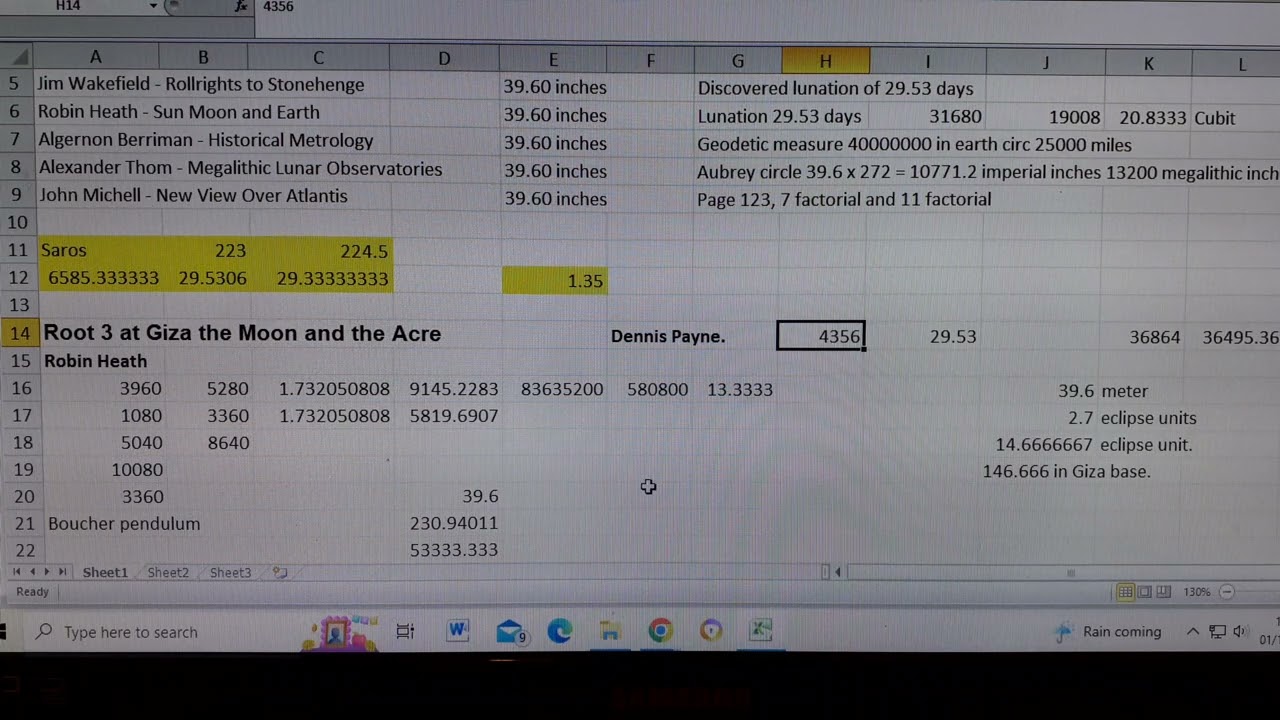The image size is (1280, 720).
Task: Select cell with 224.5
Action: 318,251
